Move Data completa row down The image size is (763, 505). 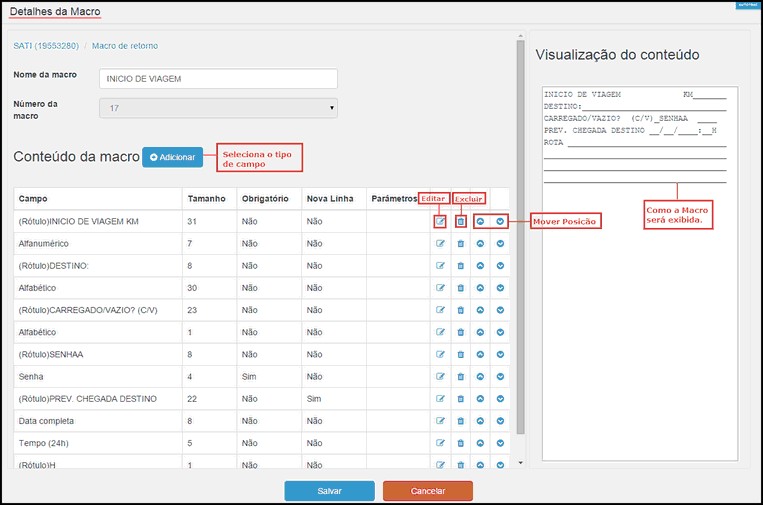tap(500, 421)
